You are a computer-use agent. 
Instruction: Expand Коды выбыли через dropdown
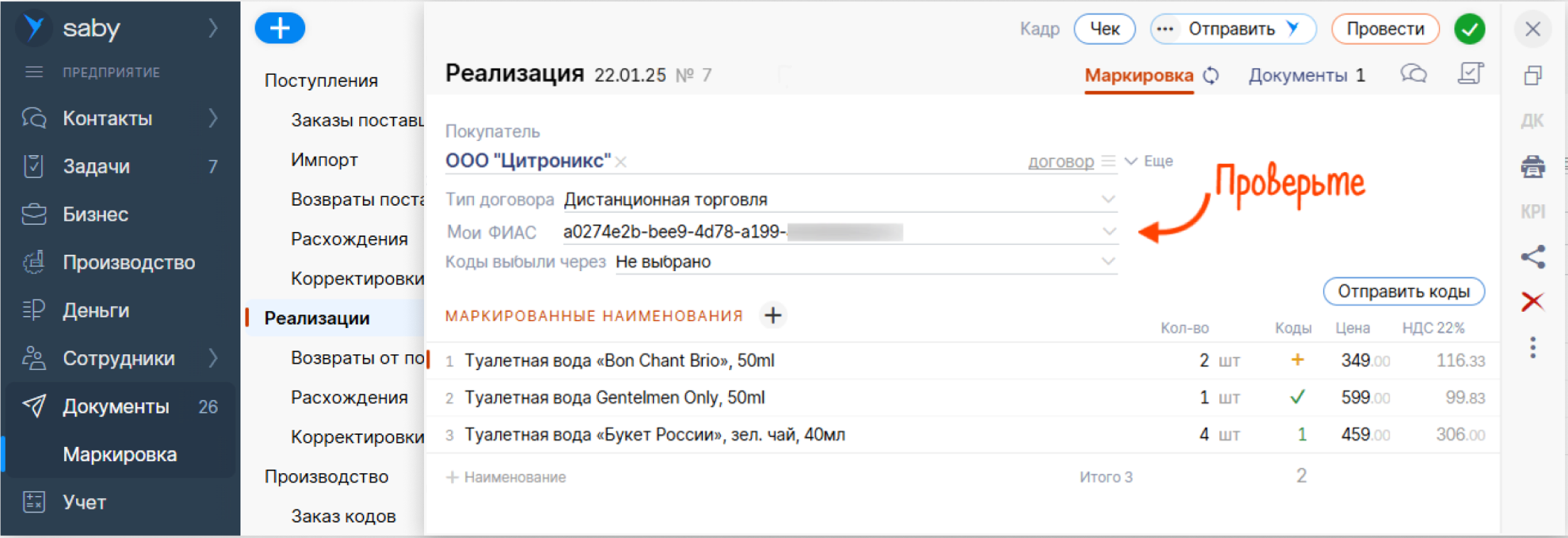1108,262
